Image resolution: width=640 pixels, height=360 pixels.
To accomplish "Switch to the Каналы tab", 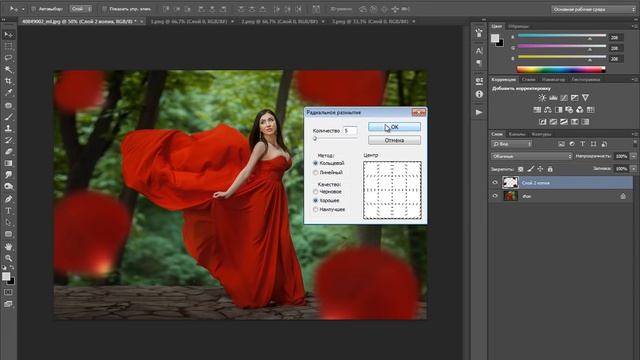I will coord(517,134).
